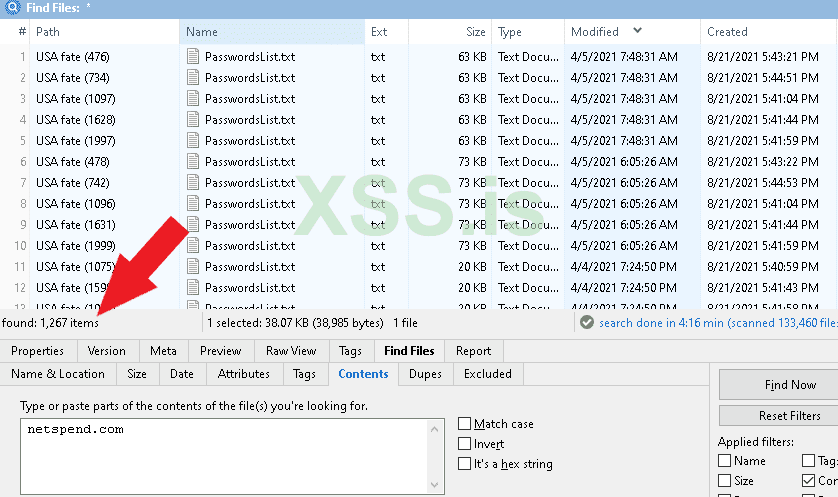Image resolution: width=838 pixels, height=497 pixels.
Task: Toggle the Size applied filter checkbox
Action: point(724,480)
